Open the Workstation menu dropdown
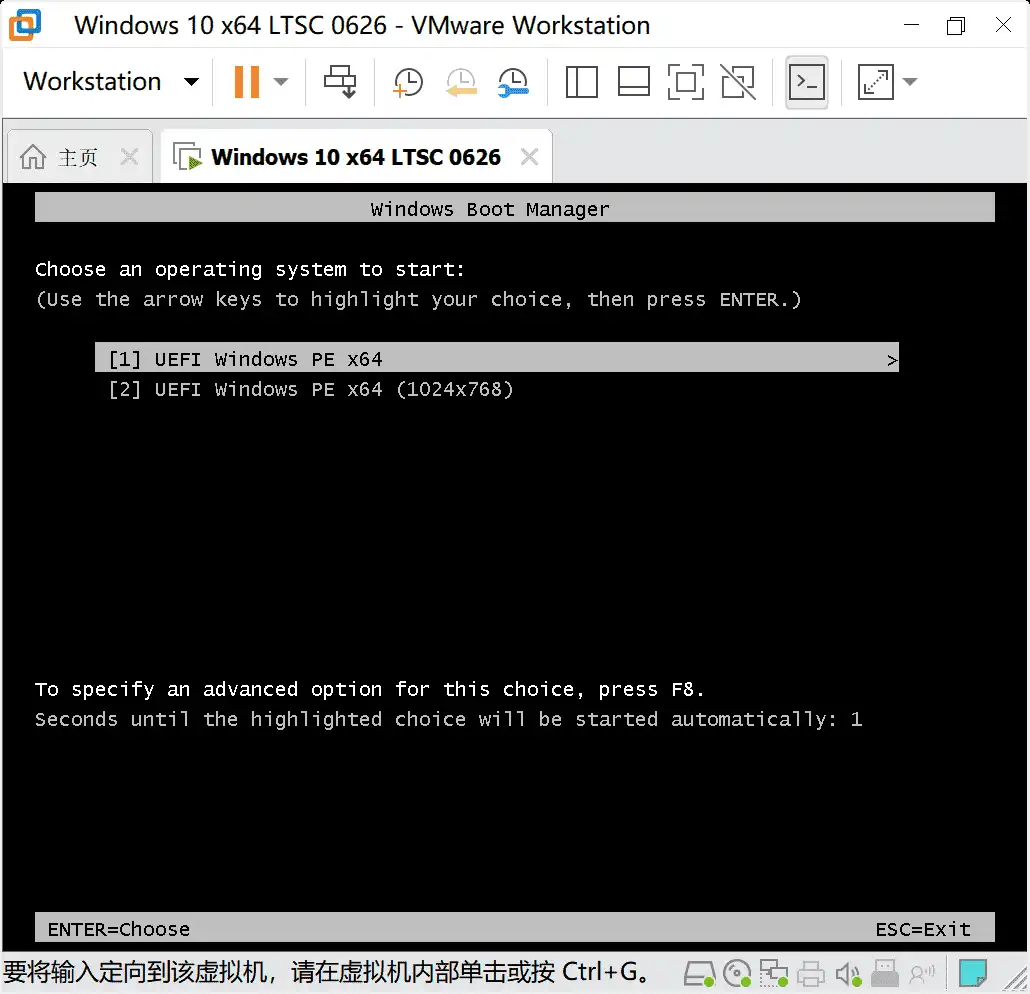This screenshot has height=994, width=1030. click(191, 82)
